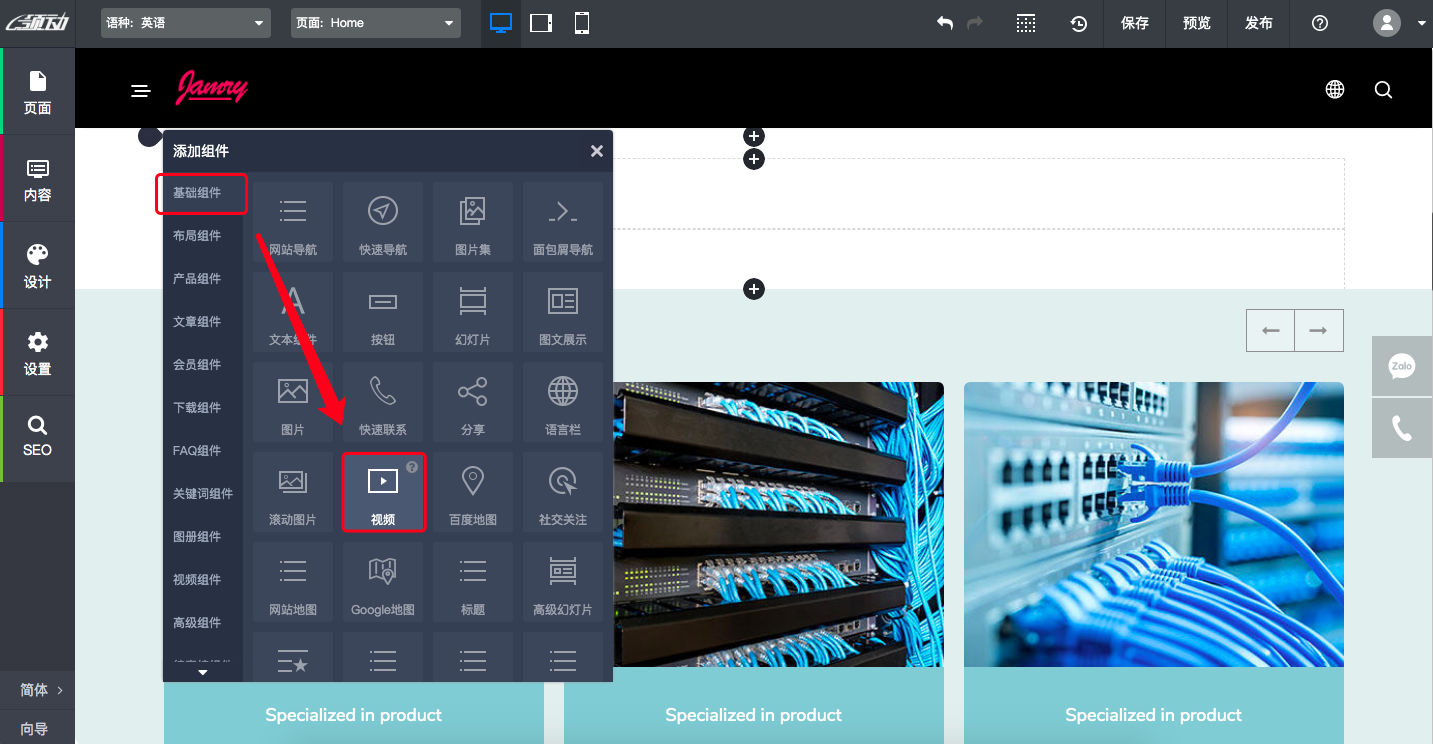Switch to mobile phone preview mode
The height and width of the screenshot is (744, 1433).
[581, 23]
